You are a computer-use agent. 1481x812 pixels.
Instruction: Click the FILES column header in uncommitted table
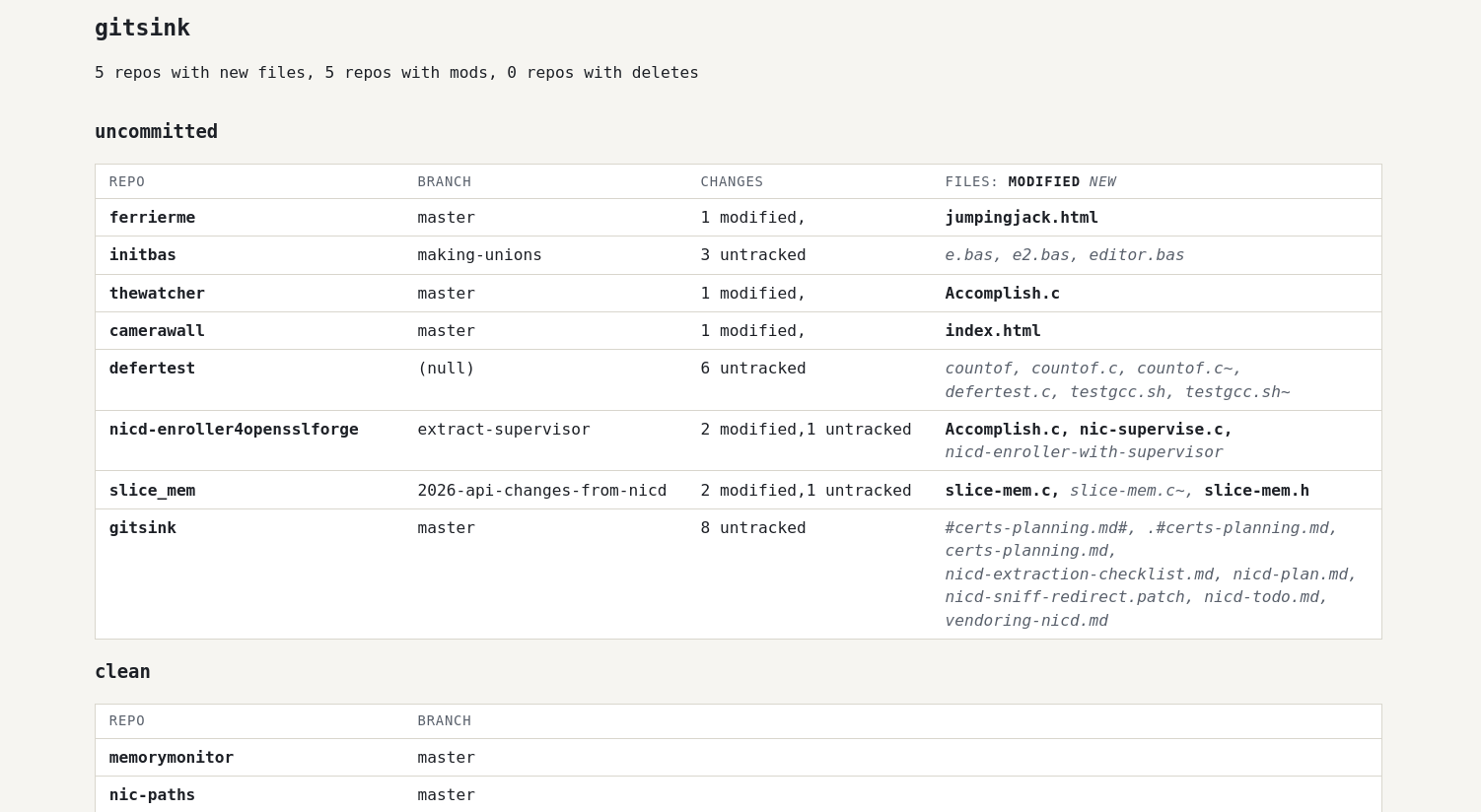pos(1030,181)
